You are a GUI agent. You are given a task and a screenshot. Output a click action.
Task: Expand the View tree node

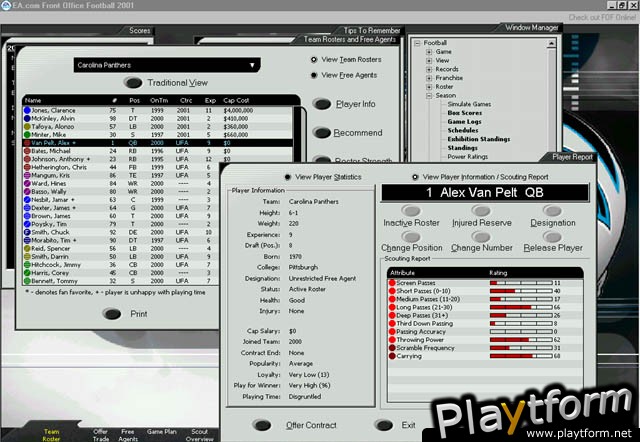pyautogui.click(x=429, y=60)
